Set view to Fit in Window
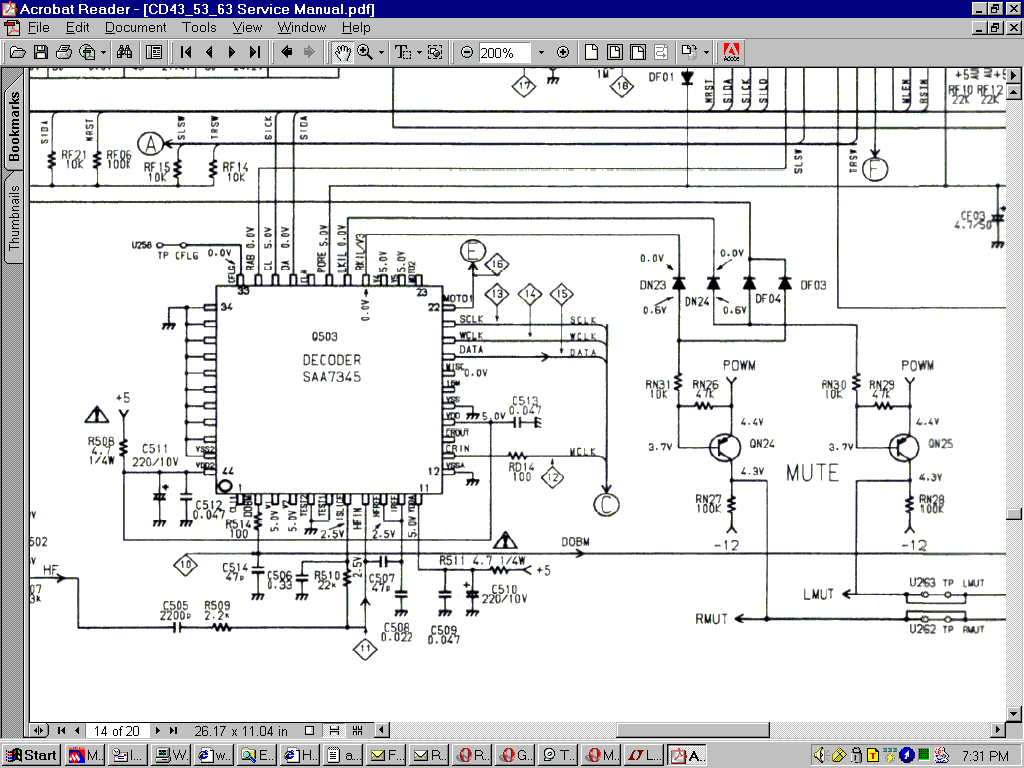Image resolution: width=1024 pixels, height=768 pixels. (615, 52)
